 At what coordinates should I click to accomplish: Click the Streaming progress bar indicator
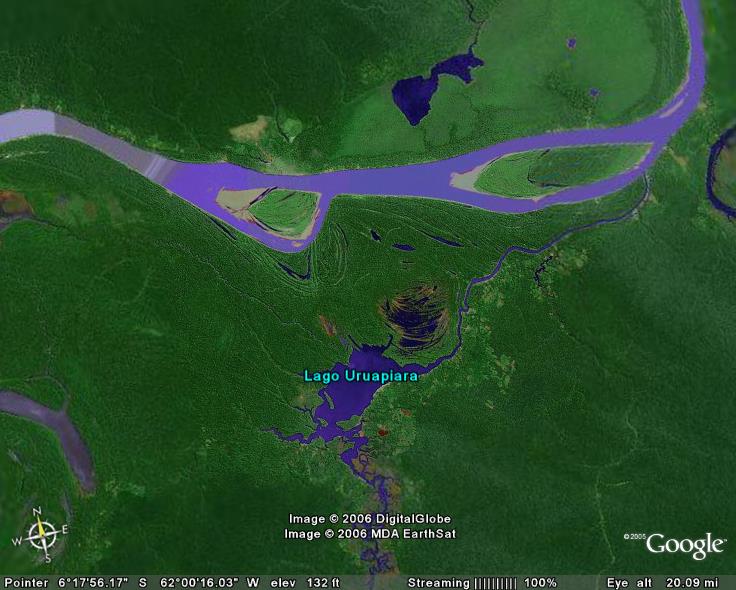[x=496, y=583]
